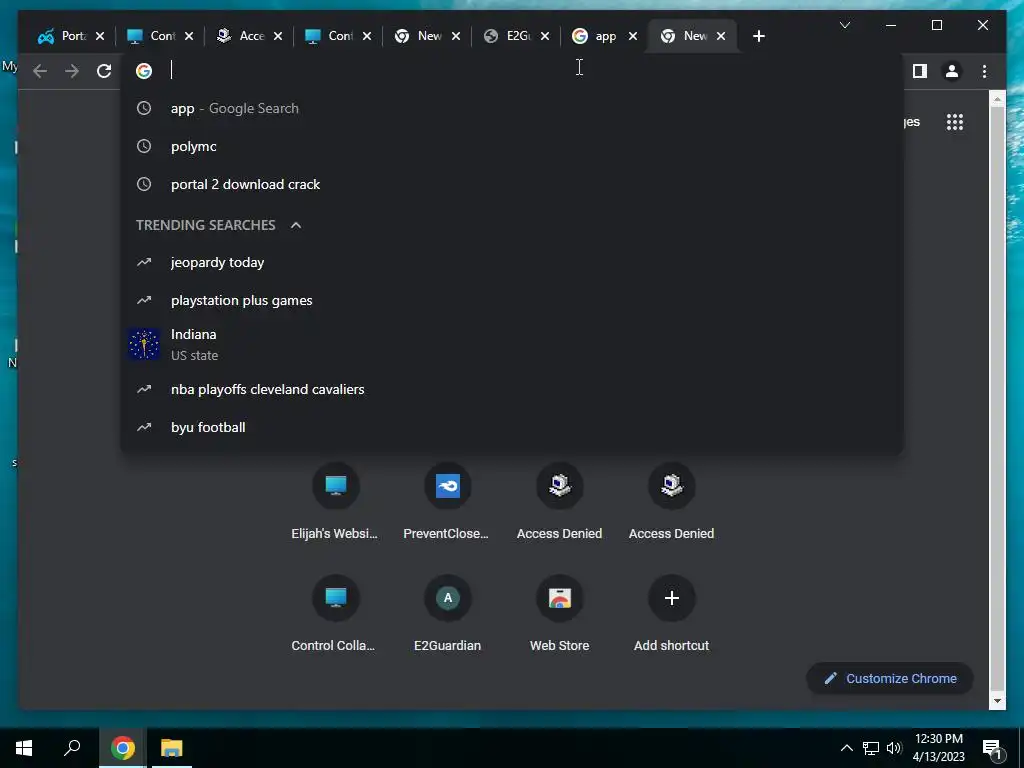1024x768 pixels.
Task: Open File Explorer from taskbar
Action: pyautogui.click(x=172, y=748)
